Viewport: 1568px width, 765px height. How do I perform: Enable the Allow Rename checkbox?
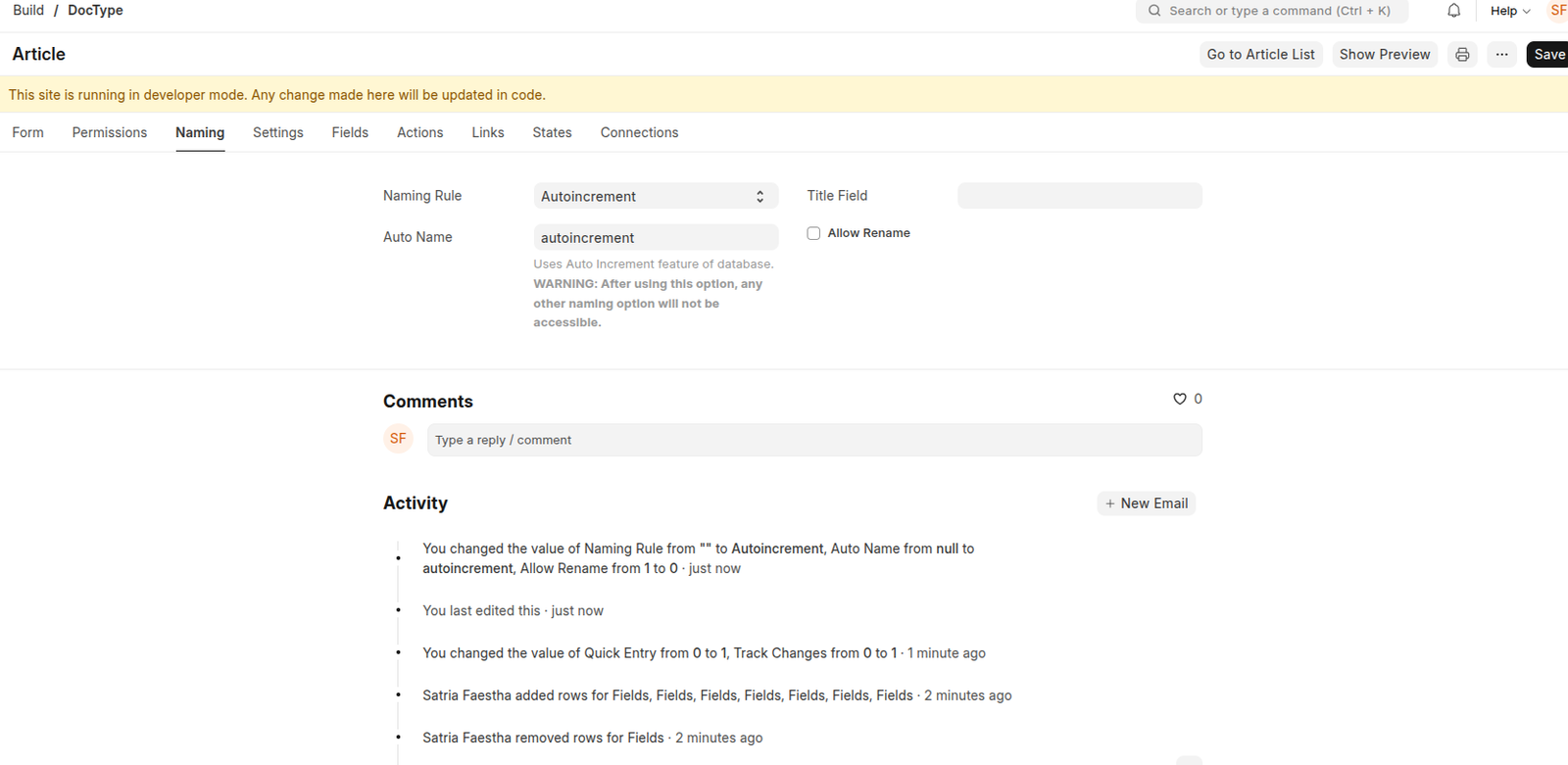click(x=813, y=233)
